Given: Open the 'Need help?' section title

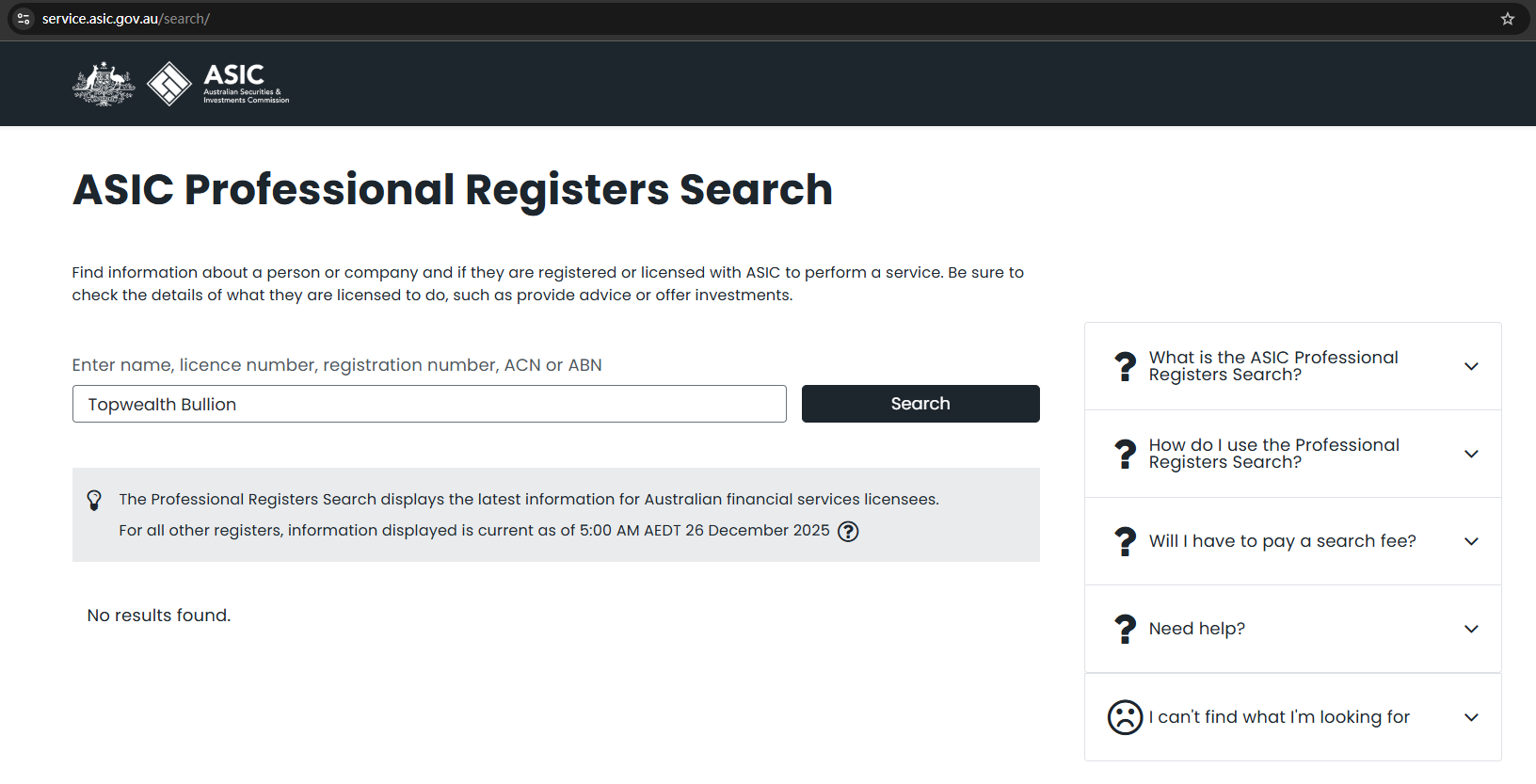Looking at the screenshot, I should [x=1196, y=629].
